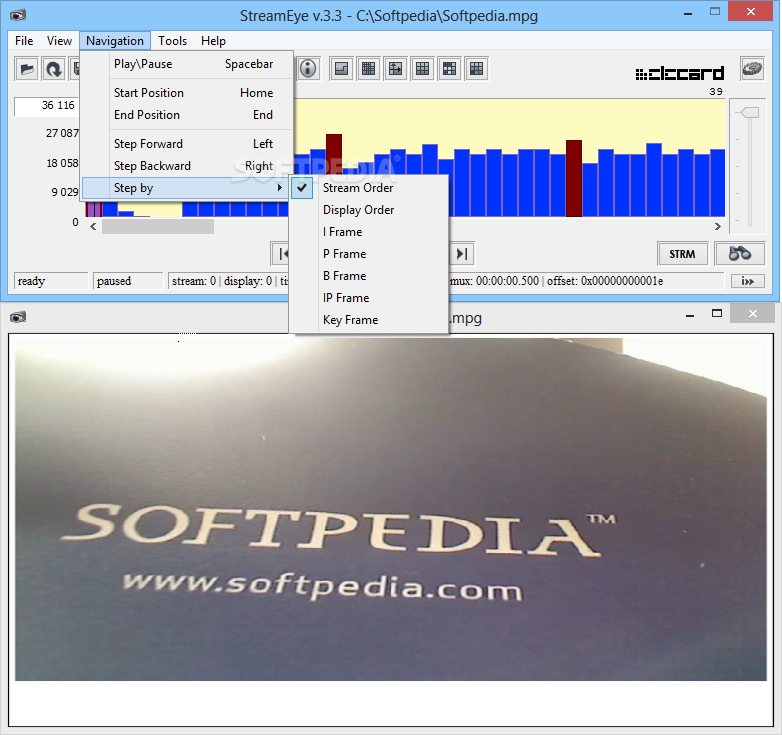The image size is (782, 735).
Task: Click the fourth grid view toolbar icon
Action: point(422,69)
